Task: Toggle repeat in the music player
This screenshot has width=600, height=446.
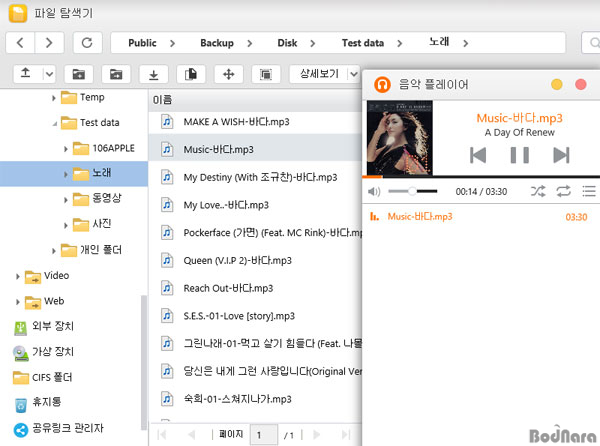Action: tap(564, 191)
